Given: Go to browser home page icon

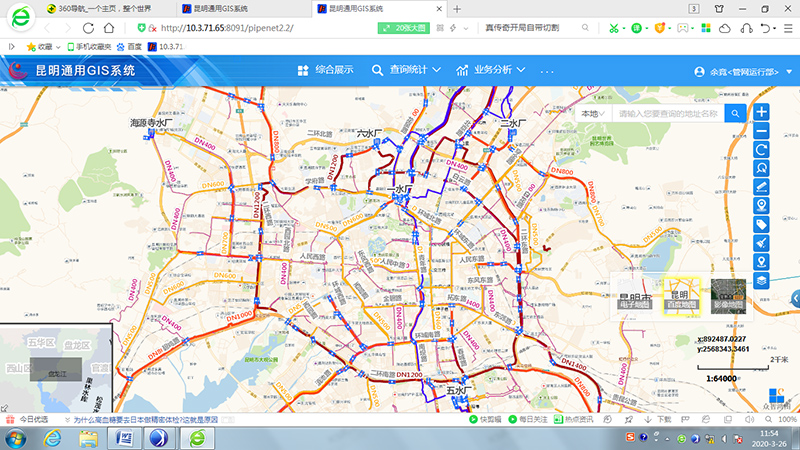Looking at the screenshot, I should [x=109, y=28].
